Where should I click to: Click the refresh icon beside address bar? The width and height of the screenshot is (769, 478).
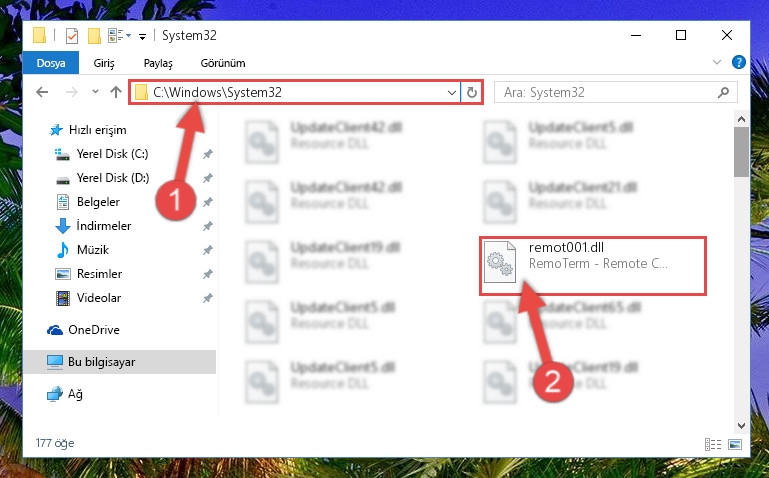pos(471,92)
